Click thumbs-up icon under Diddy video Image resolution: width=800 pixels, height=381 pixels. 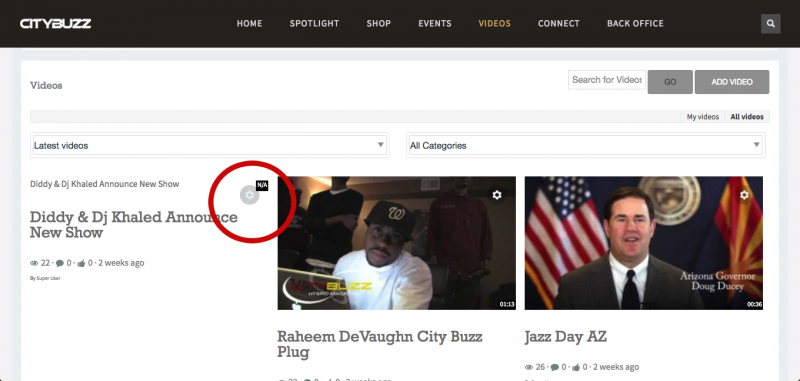point(81,263)
